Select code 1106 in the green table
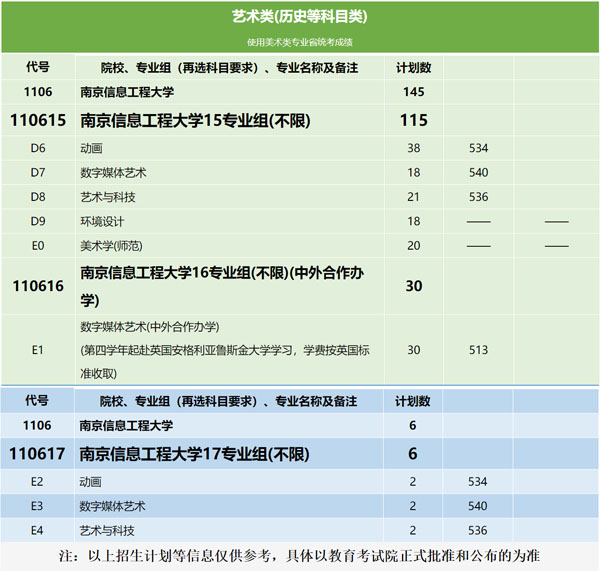600x572 pixels. (x=38, y=92)
